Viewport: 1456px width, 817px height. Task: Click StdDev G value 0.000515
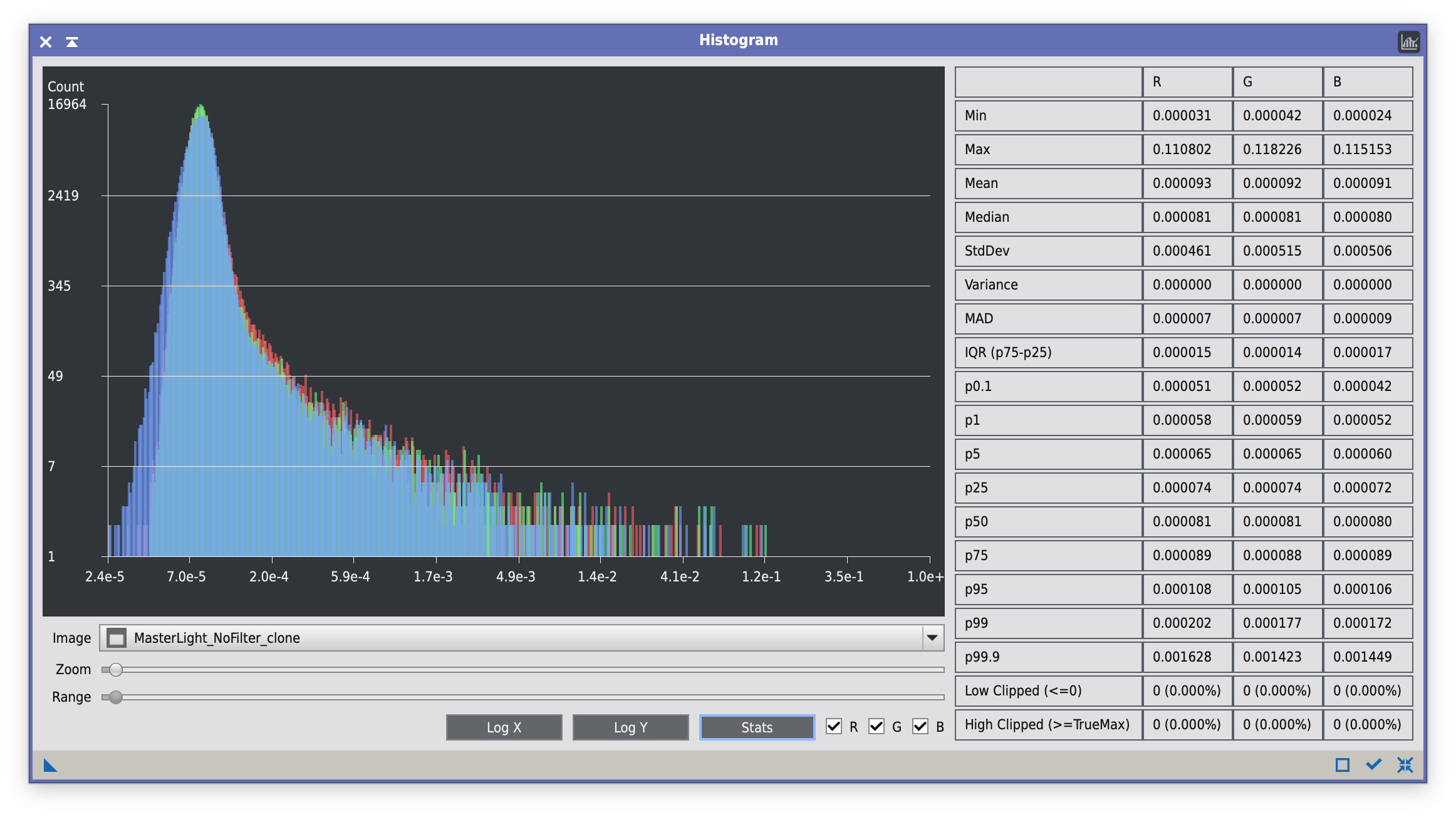point(1277,251)
